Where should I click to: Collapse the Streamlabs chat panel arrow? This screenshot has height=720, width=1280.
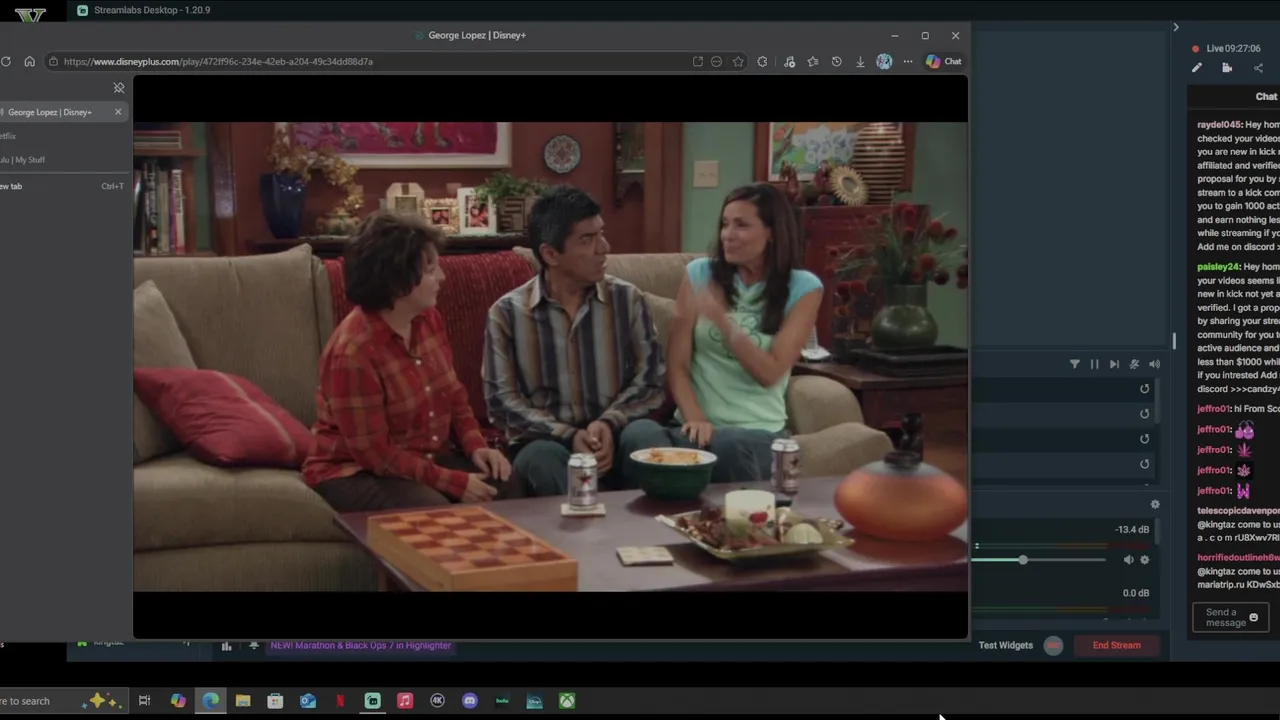[x=1176, y=27]
